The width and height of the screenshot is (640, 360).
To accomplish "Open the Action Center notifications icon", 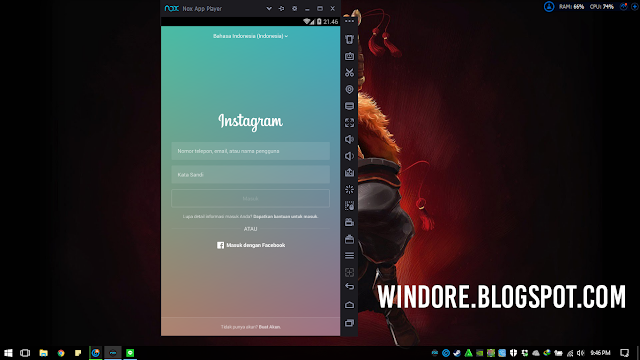I will [624, 353].
